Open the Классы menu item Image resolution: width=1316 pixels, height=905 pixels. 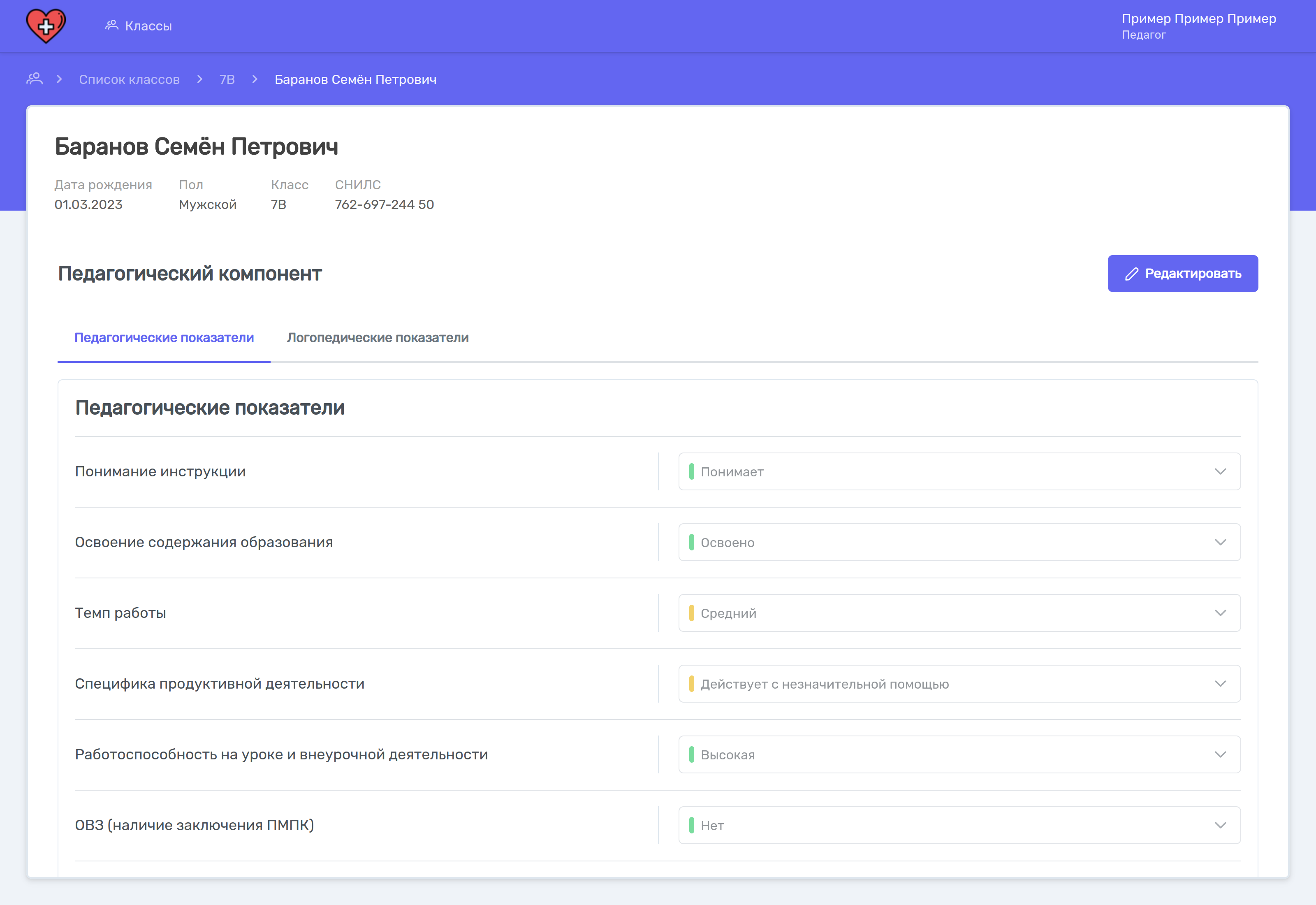(148, 26)
